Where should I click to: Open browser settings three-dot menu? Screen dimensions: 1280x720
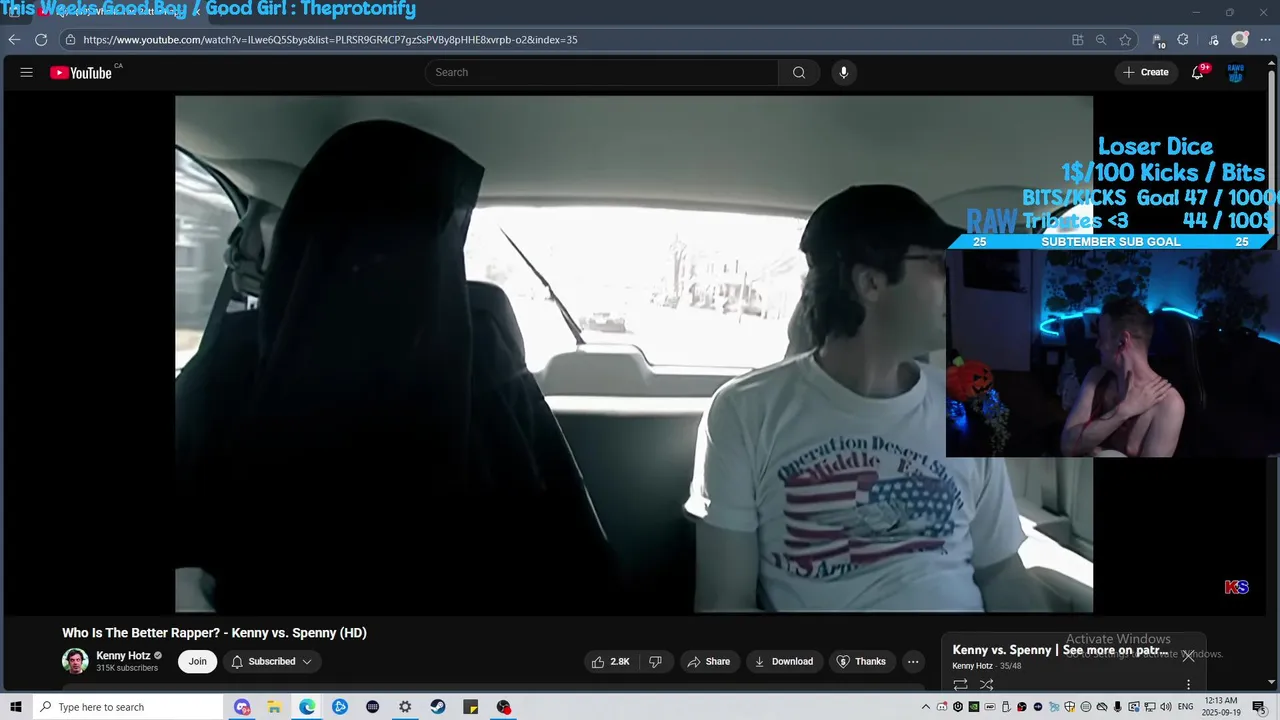point(1265,40)
